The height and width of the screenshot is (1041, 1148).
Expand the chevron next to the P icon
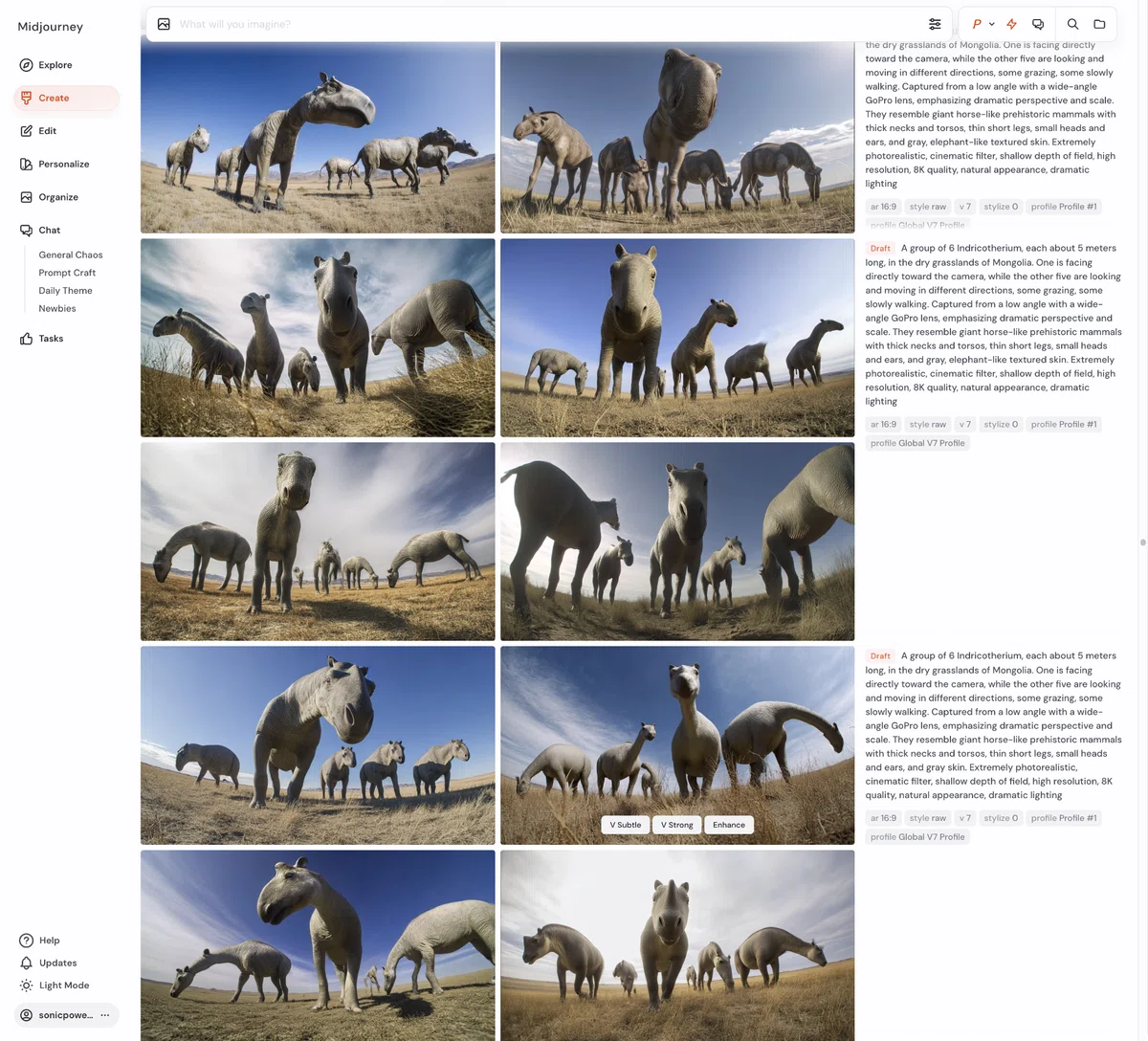tap(992, 24)
